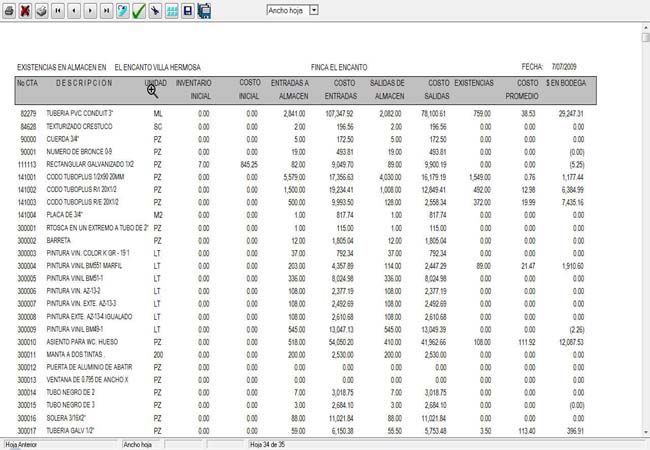Click the ASIENTO PARA WC. HUESO row
650x450 pixels.
tap(302, 342)
